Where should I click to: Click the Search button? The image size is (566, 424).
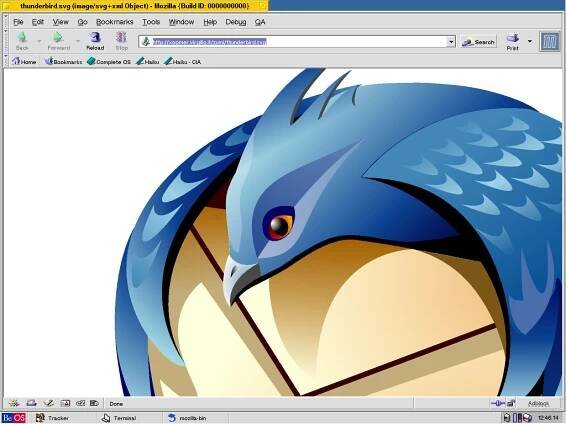(478, 42)
